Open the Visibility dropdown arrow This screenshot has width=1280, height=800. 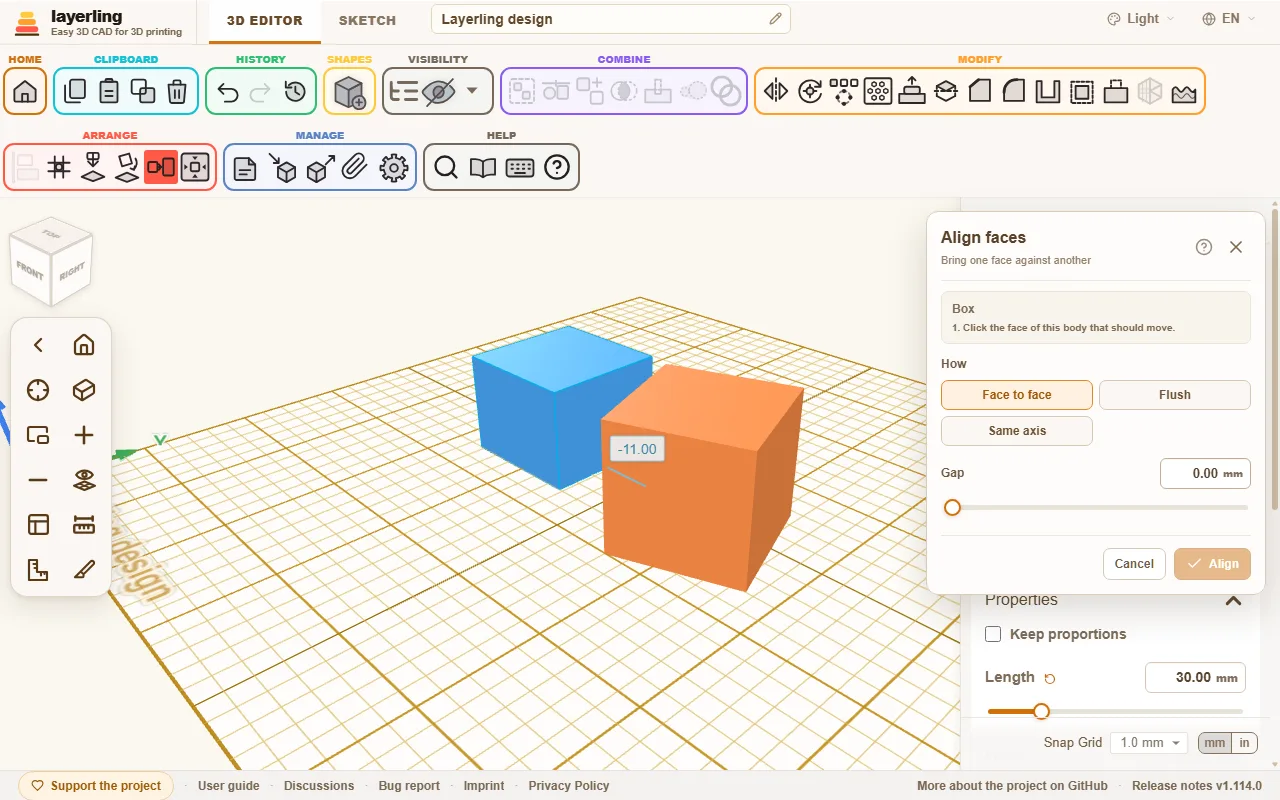(x=472, y=92)
